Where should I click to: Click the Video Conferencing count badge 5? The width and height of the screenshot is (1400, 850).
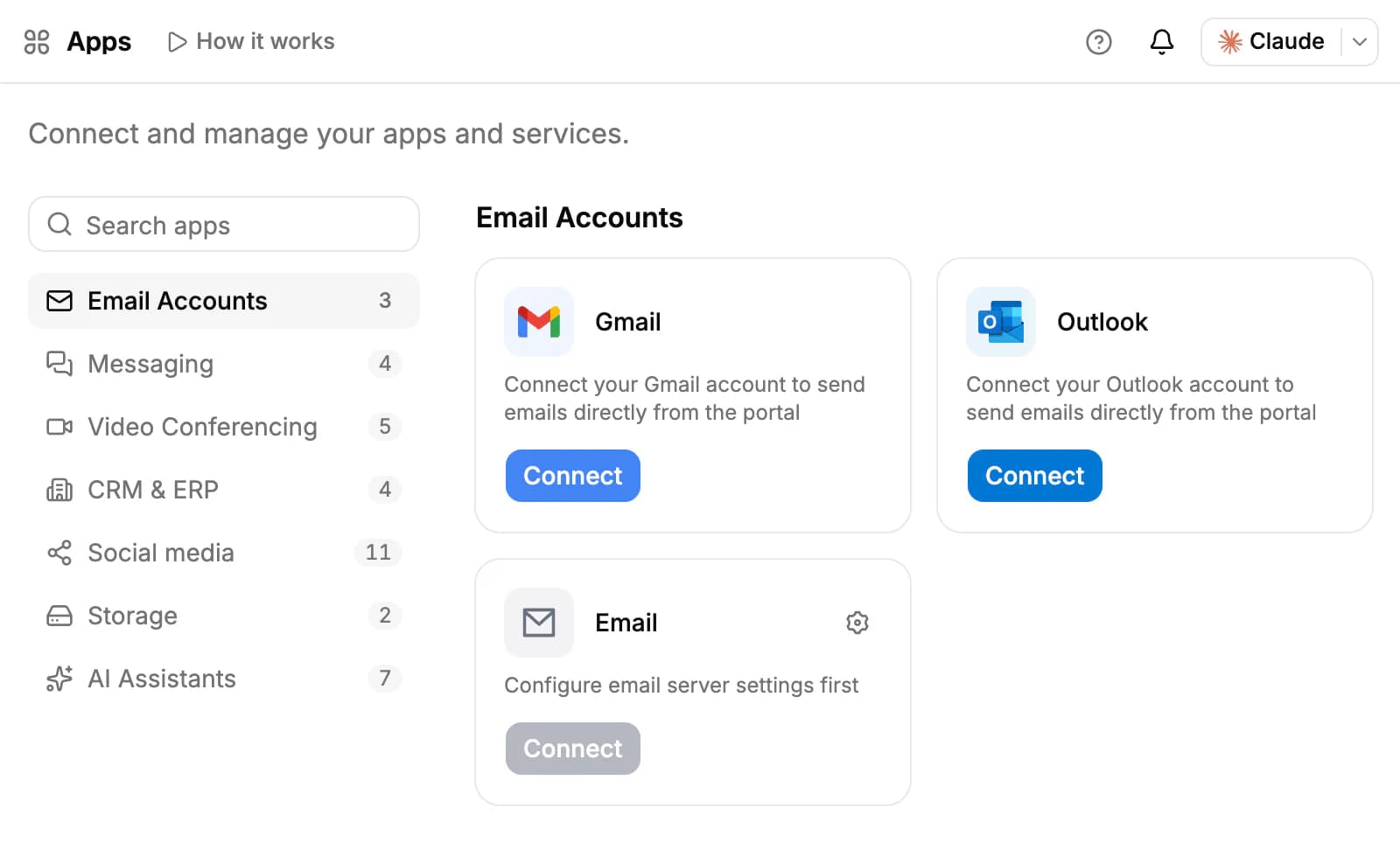[385, 427]
